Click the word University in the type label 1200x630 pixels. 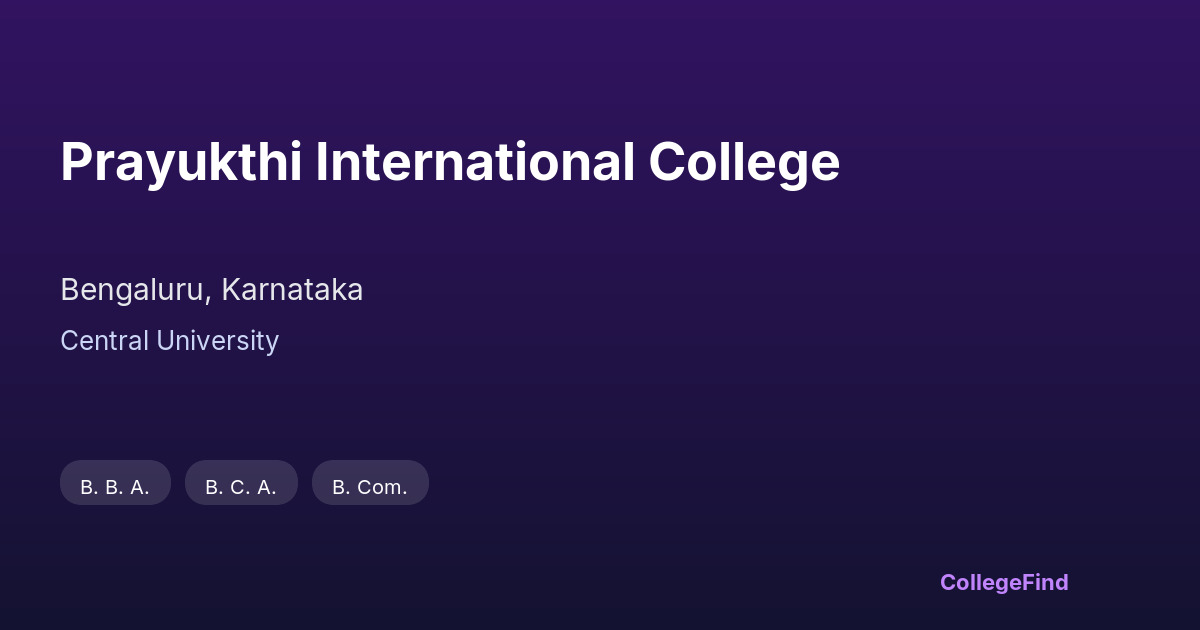point(215,341)
